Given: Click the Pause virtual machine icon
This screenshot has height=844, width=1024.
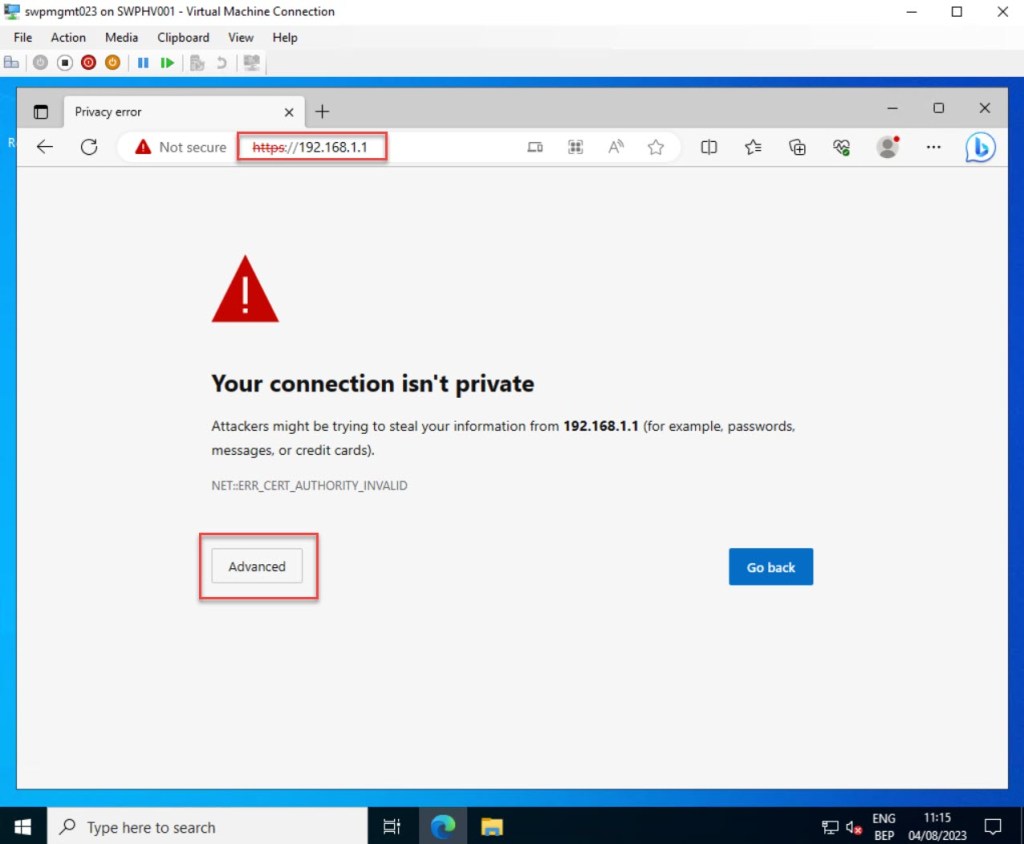Looking at the screenshot, I should [143, 63].
